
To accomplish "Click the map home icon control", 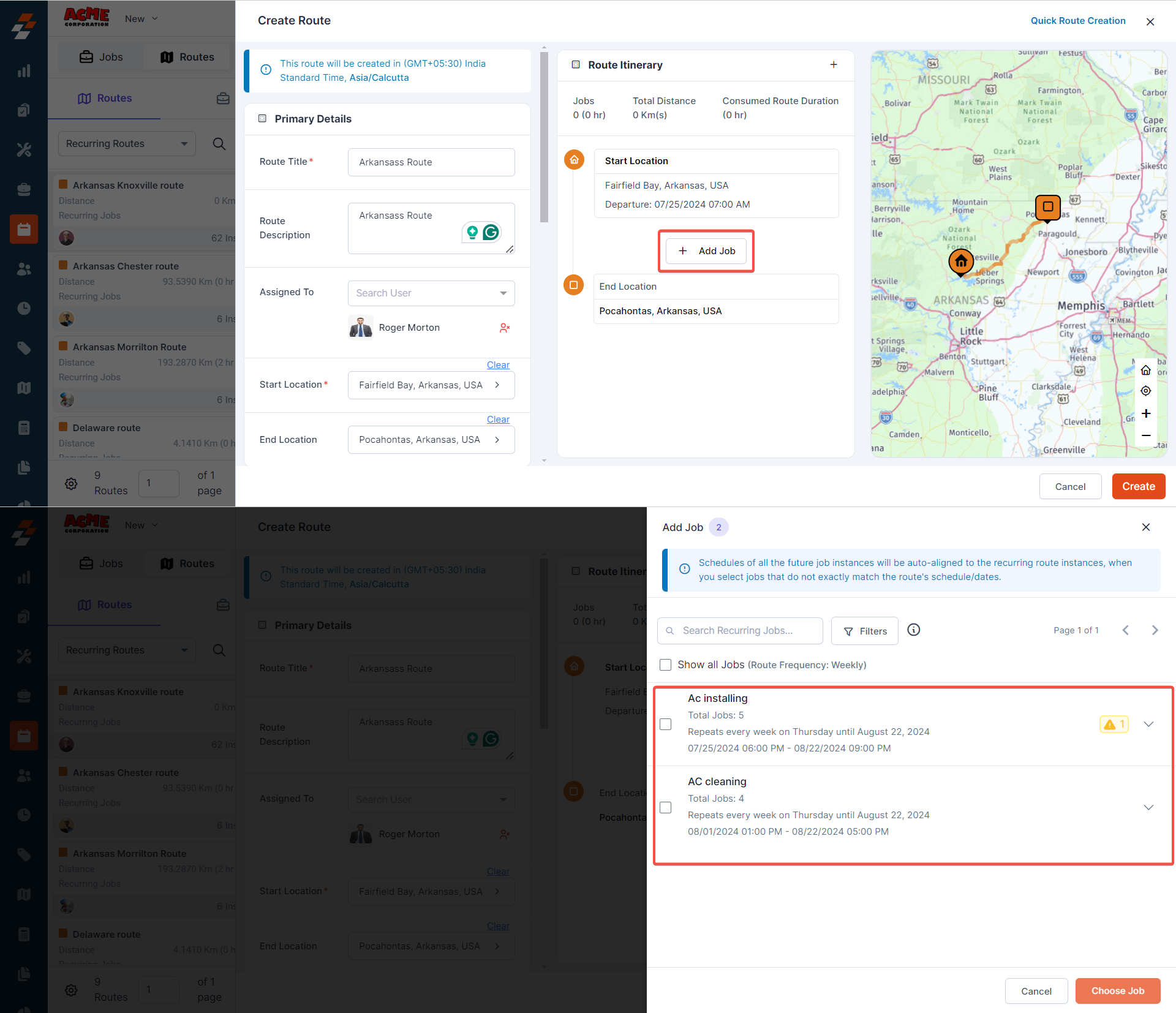I will (x=1145, y=370).
